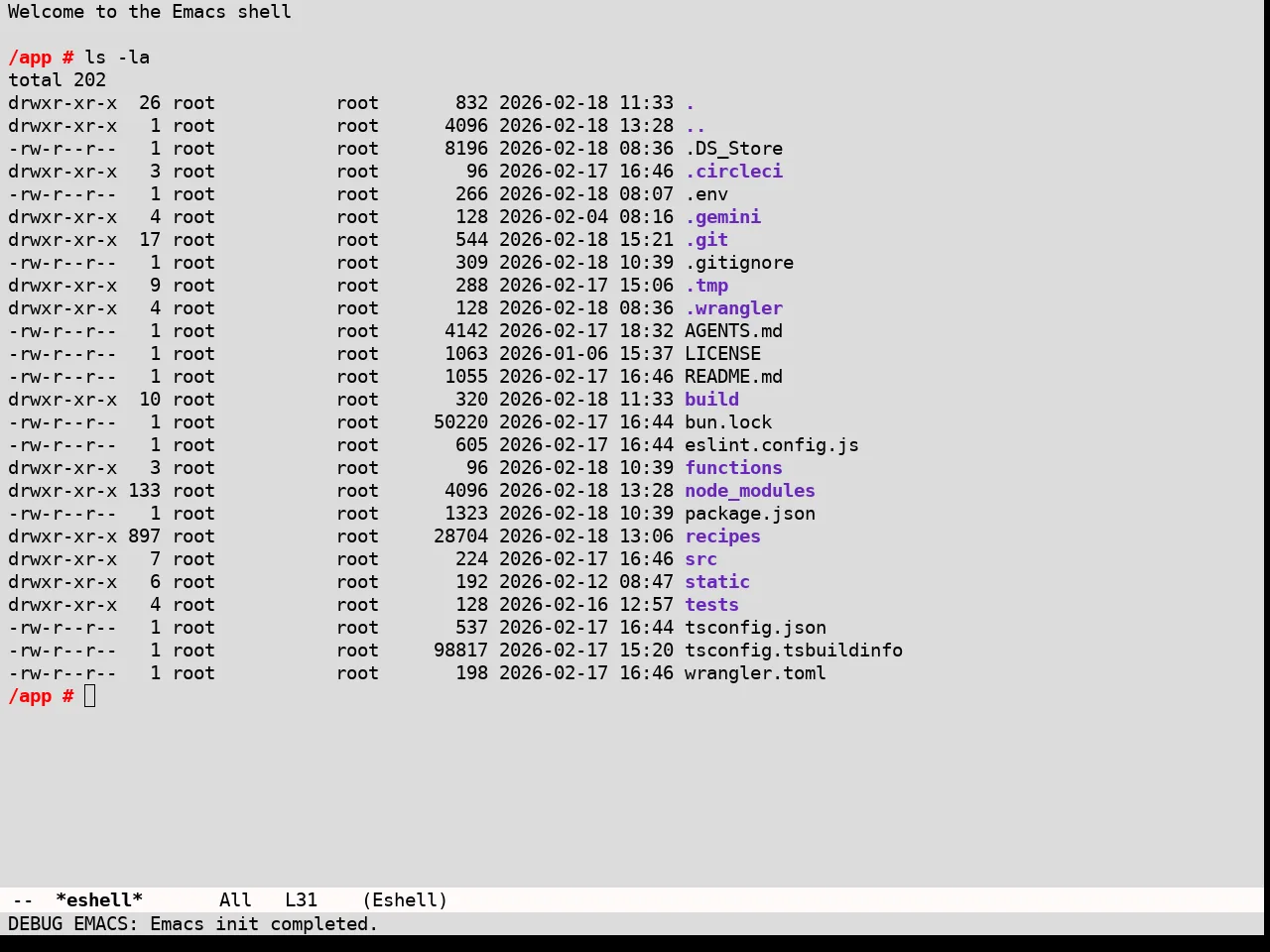
Task: Click the bun.lock file name
Action: (x=728, y=422)
